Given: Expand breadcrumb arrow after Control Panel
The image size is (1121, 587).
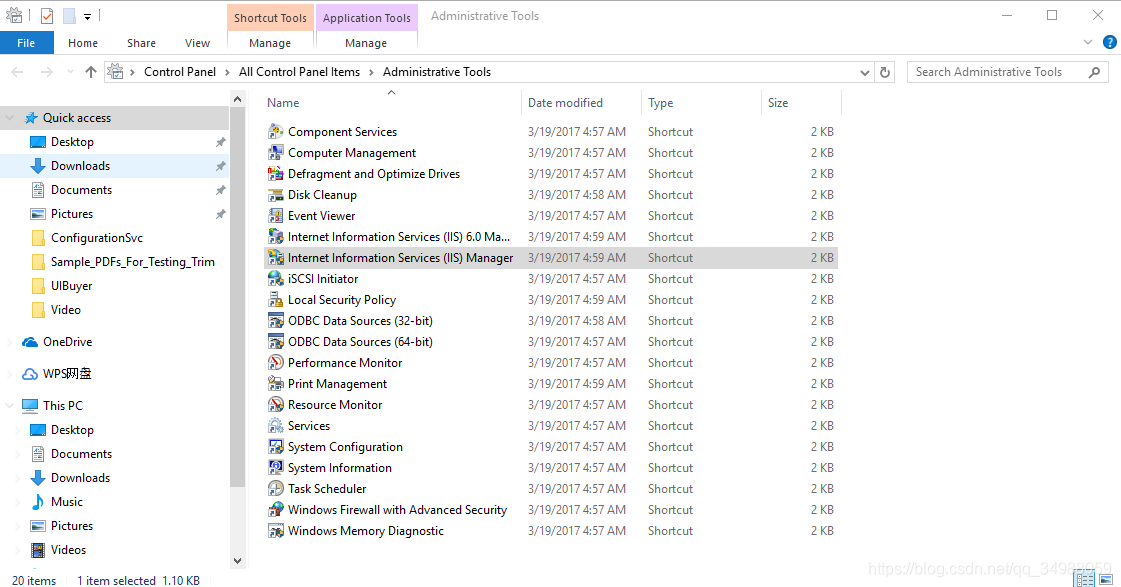Looking at the screenshot, I should [227, 72].
